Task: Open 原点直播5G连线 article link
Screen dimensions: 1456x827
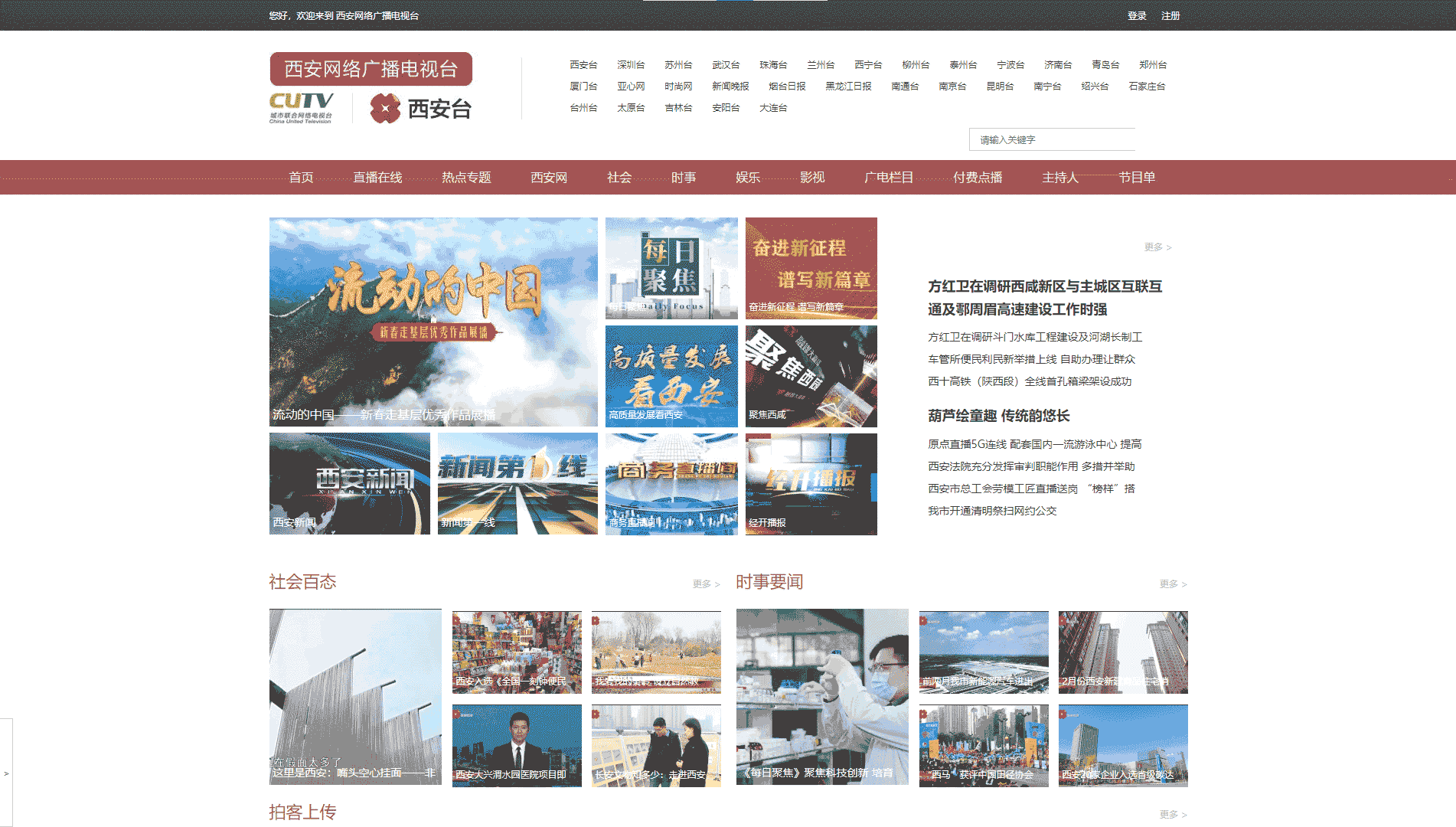Action: pyautogui.click(x=1035, y=444)
